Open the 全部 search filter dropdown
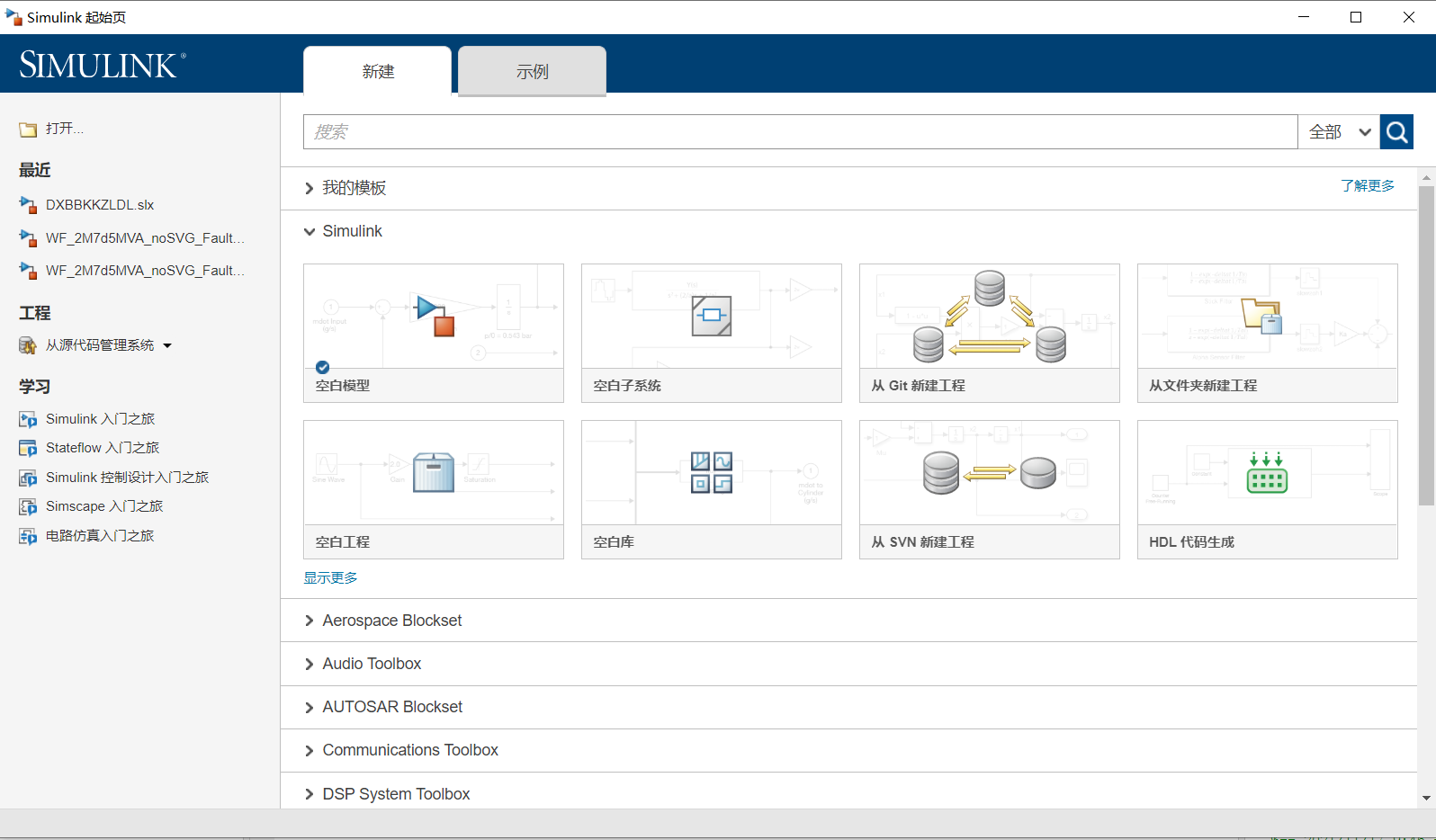 [x=1339, y=132]
